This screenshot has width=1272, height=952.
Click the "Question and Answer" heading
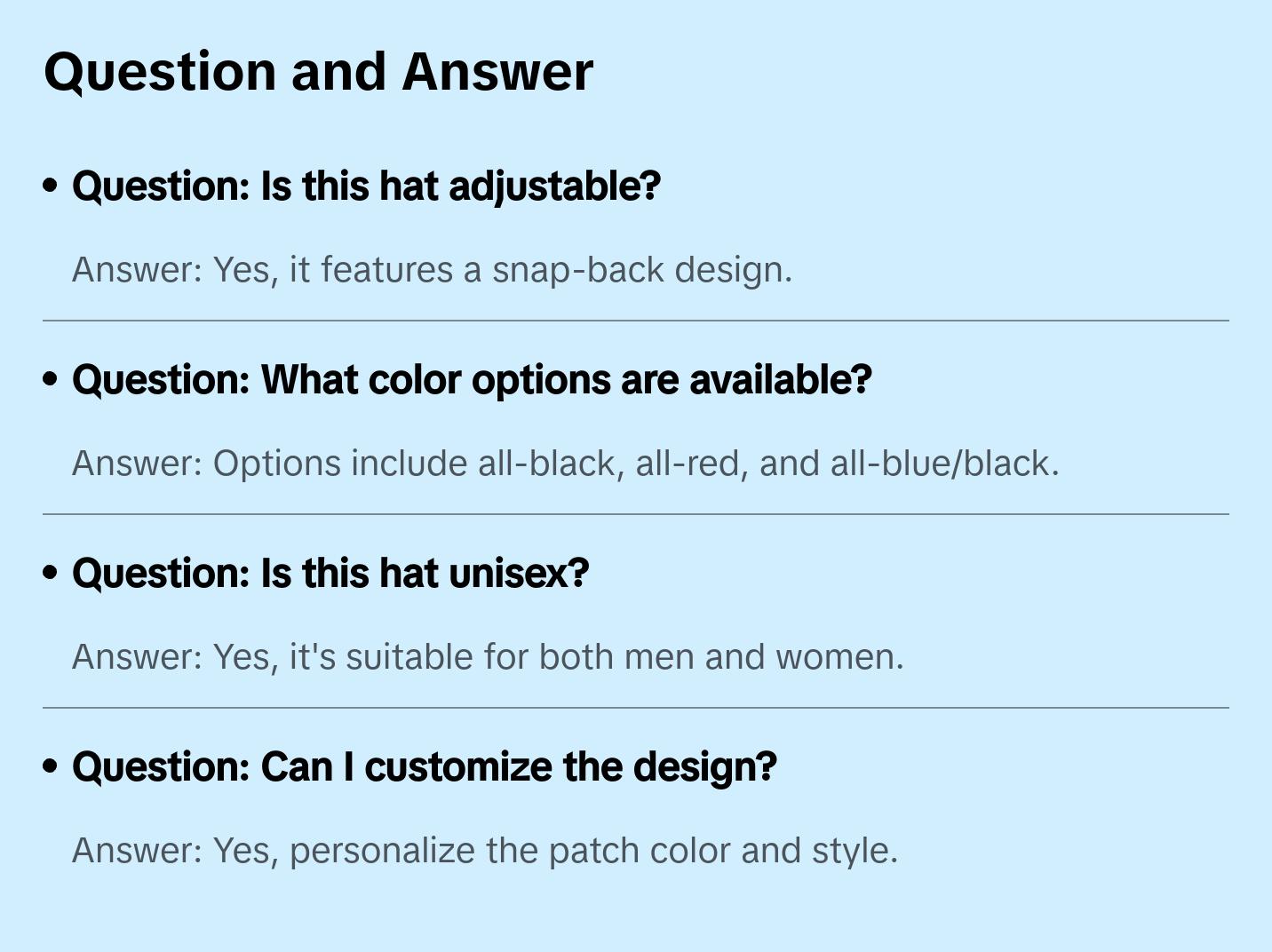(x=318, y=72)
